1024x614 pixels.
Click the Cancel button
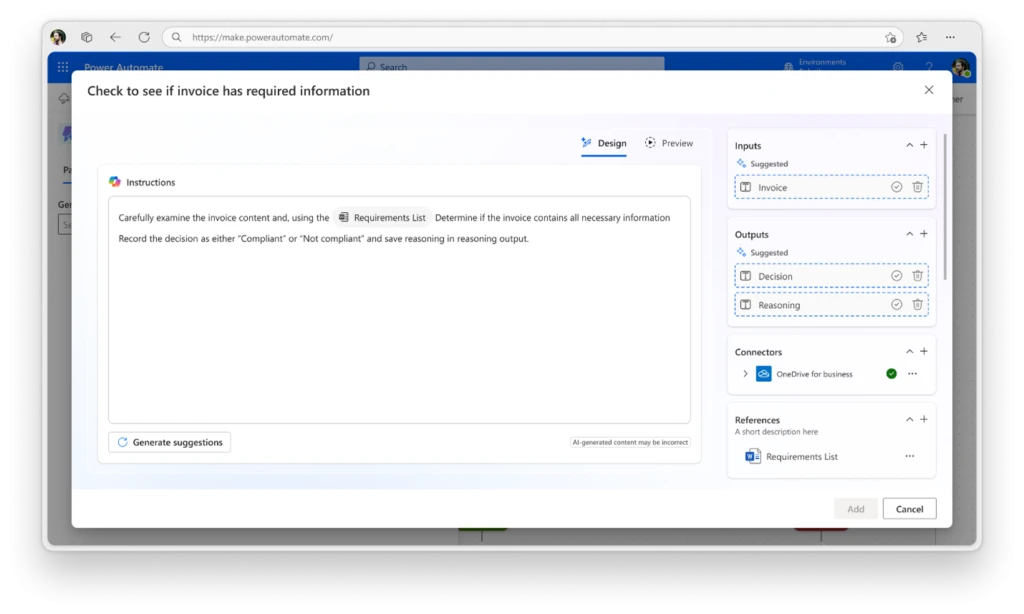click(908, 508)
